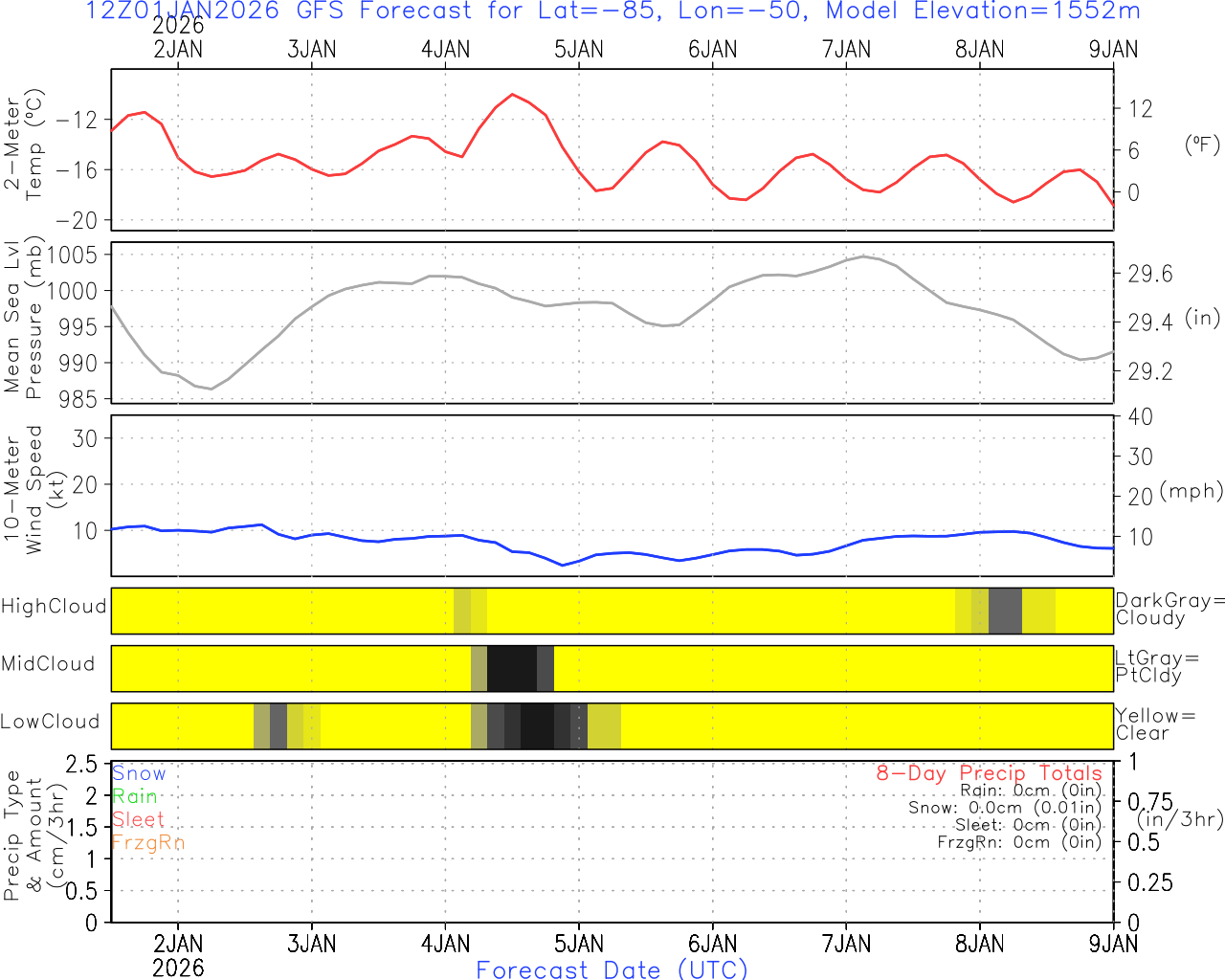Click the LowCloud row label

[x=50, y=722]
